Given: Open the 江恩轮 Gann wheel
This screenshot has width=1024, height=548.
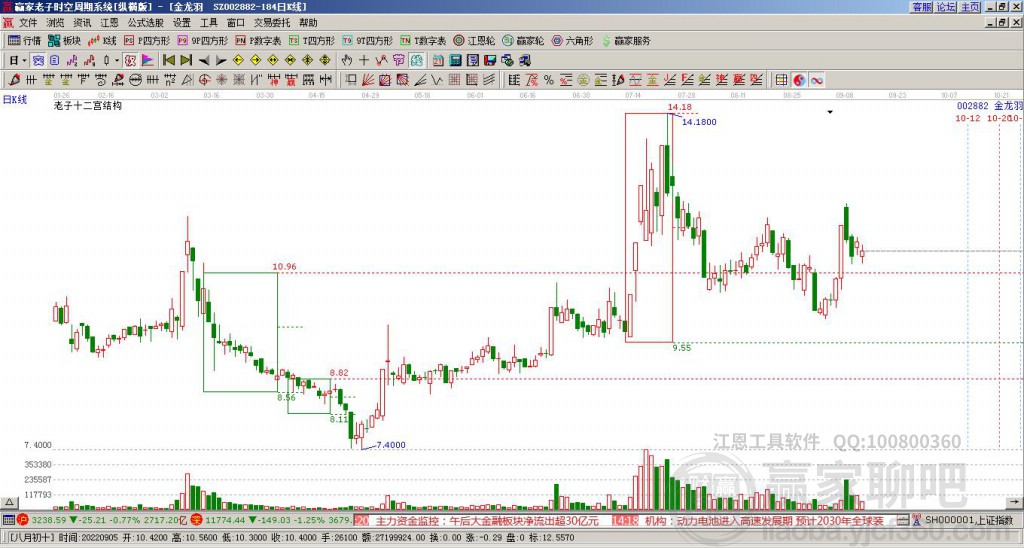Looking at the screenshot, I should pos(474,40).
